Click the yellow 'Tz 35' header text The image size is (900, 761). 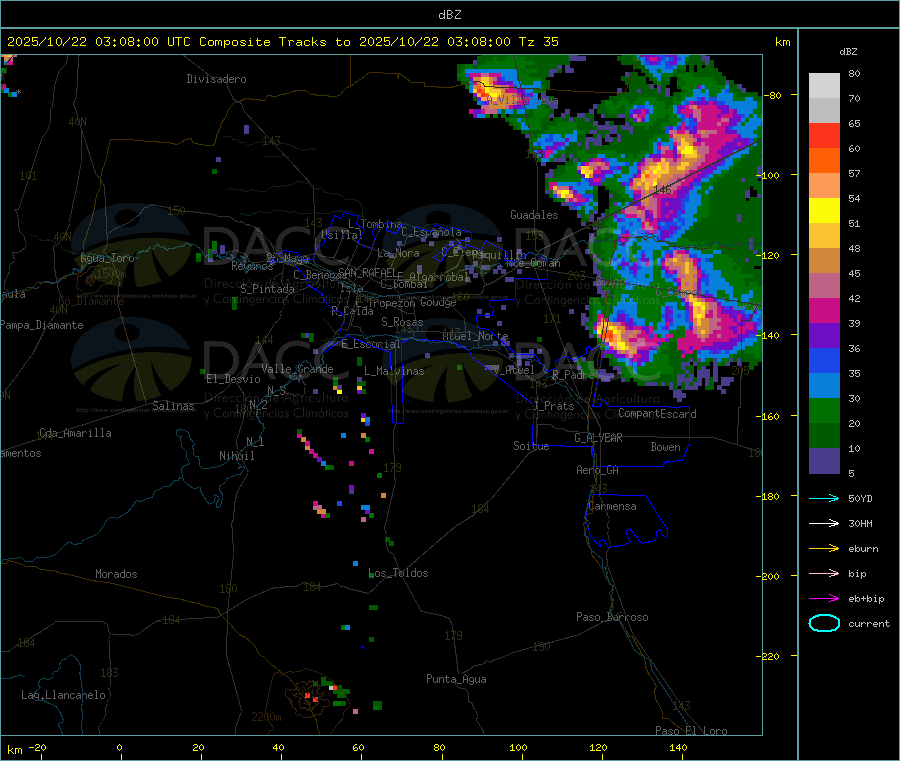pos(538,42)
